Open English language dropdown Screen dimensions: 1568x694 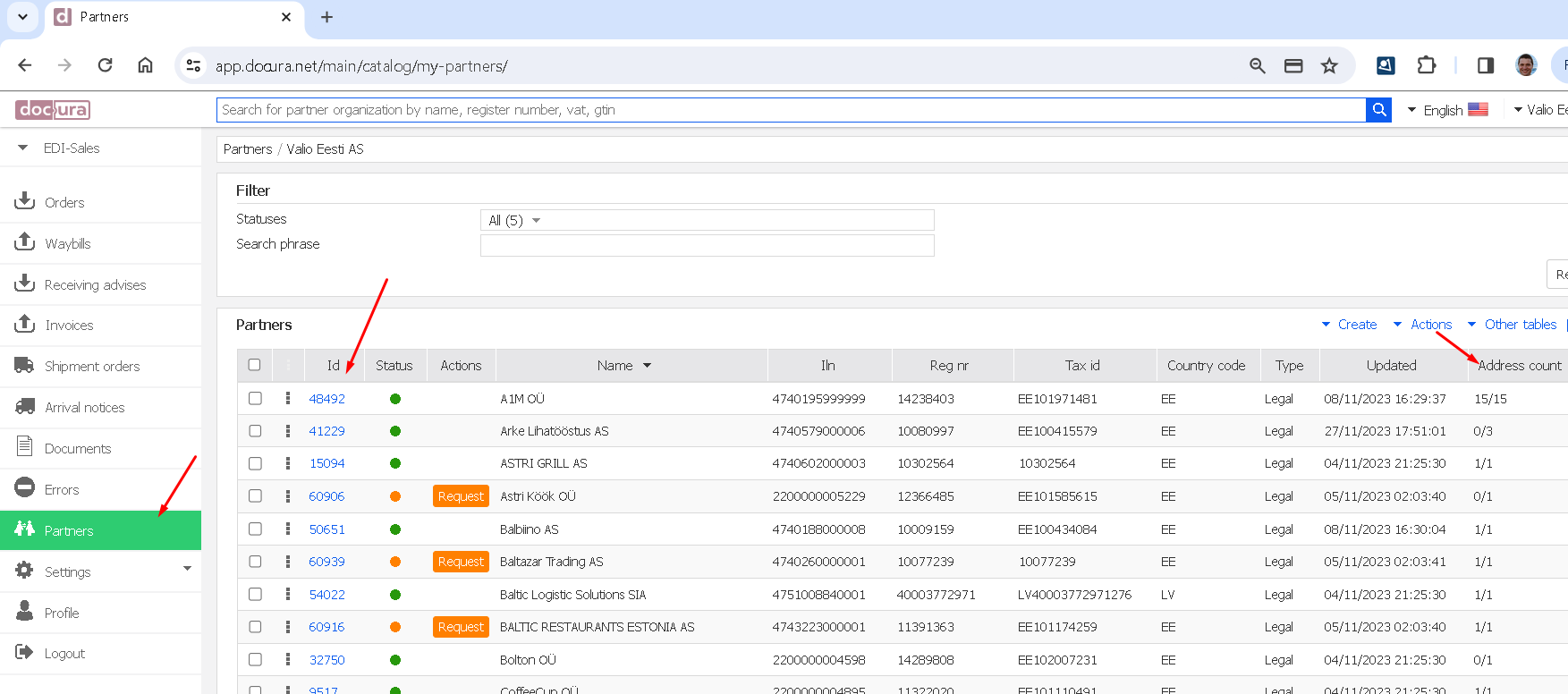(1447, 110)
